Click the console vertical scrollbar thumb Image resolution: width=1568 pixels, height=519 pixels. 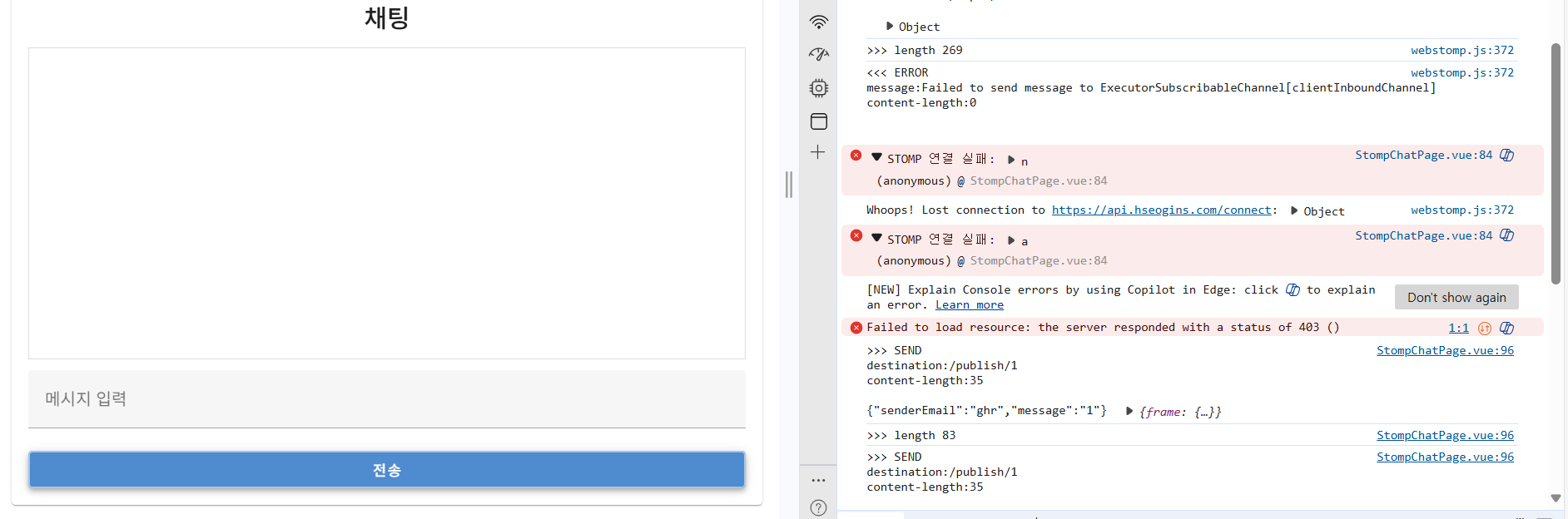(x=1556, y=164)
